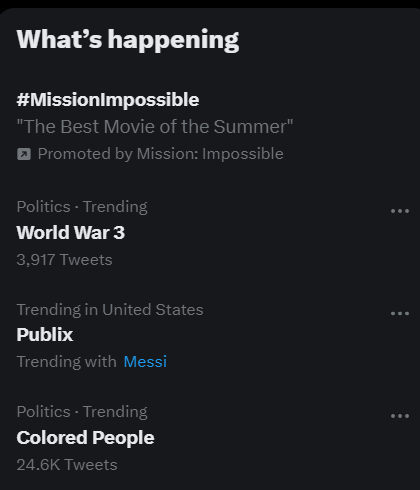Click the 3,917 Tweets count

[64, 260]
